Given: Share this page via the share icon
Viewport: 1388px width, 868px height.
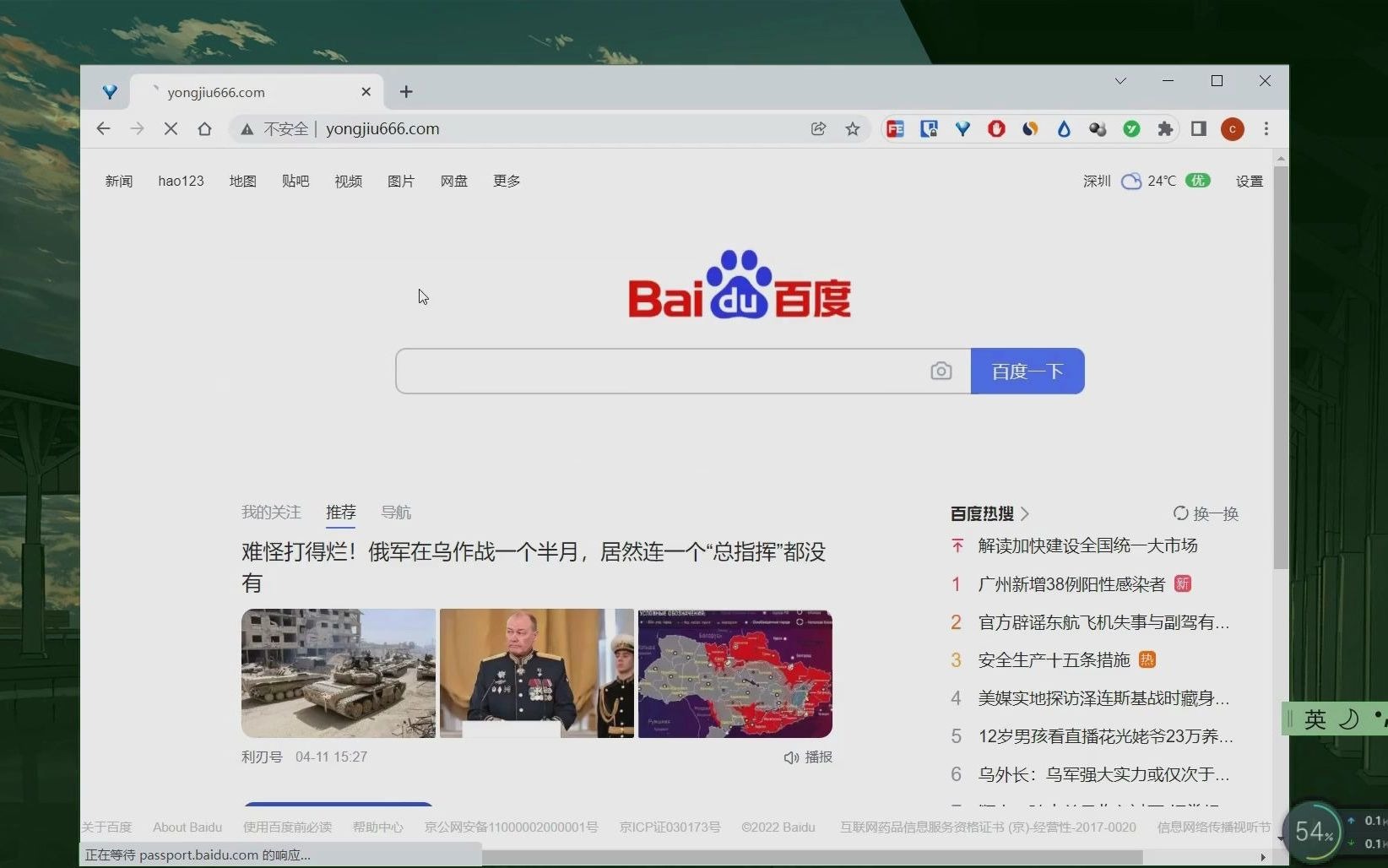Looking at the screenshot, I should [818, 128].
